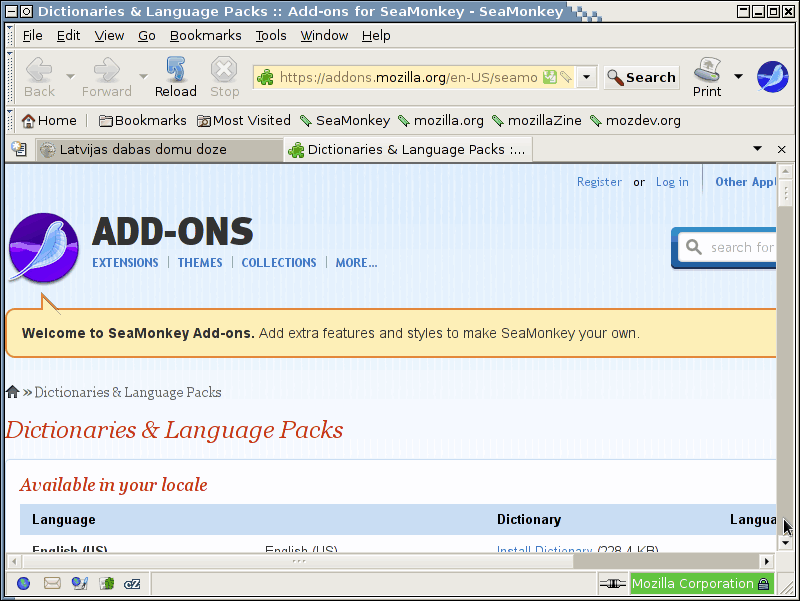
Task: Click the SeaMonkey throbber logo
Action: click(772, 77)
